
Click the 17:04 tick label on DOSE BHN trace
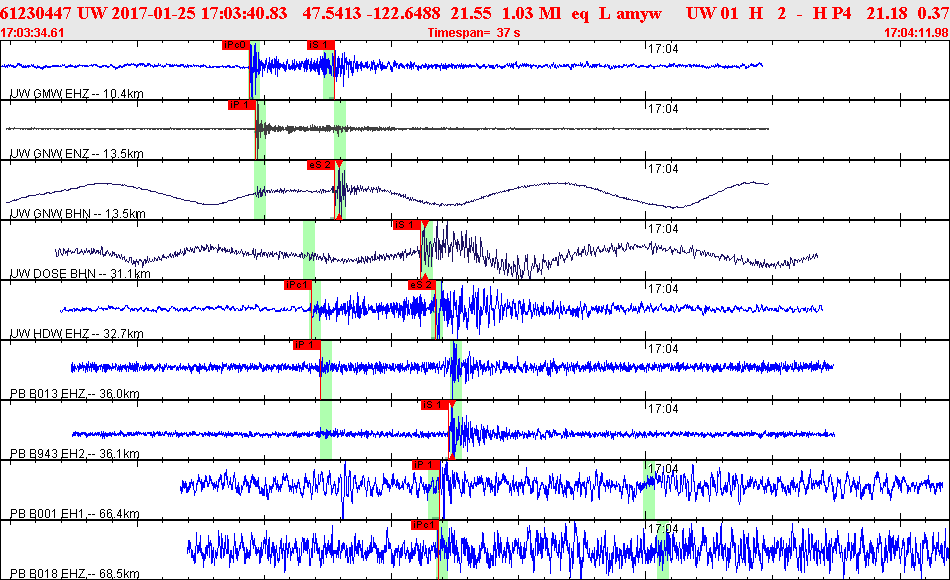tap(663, 228)
